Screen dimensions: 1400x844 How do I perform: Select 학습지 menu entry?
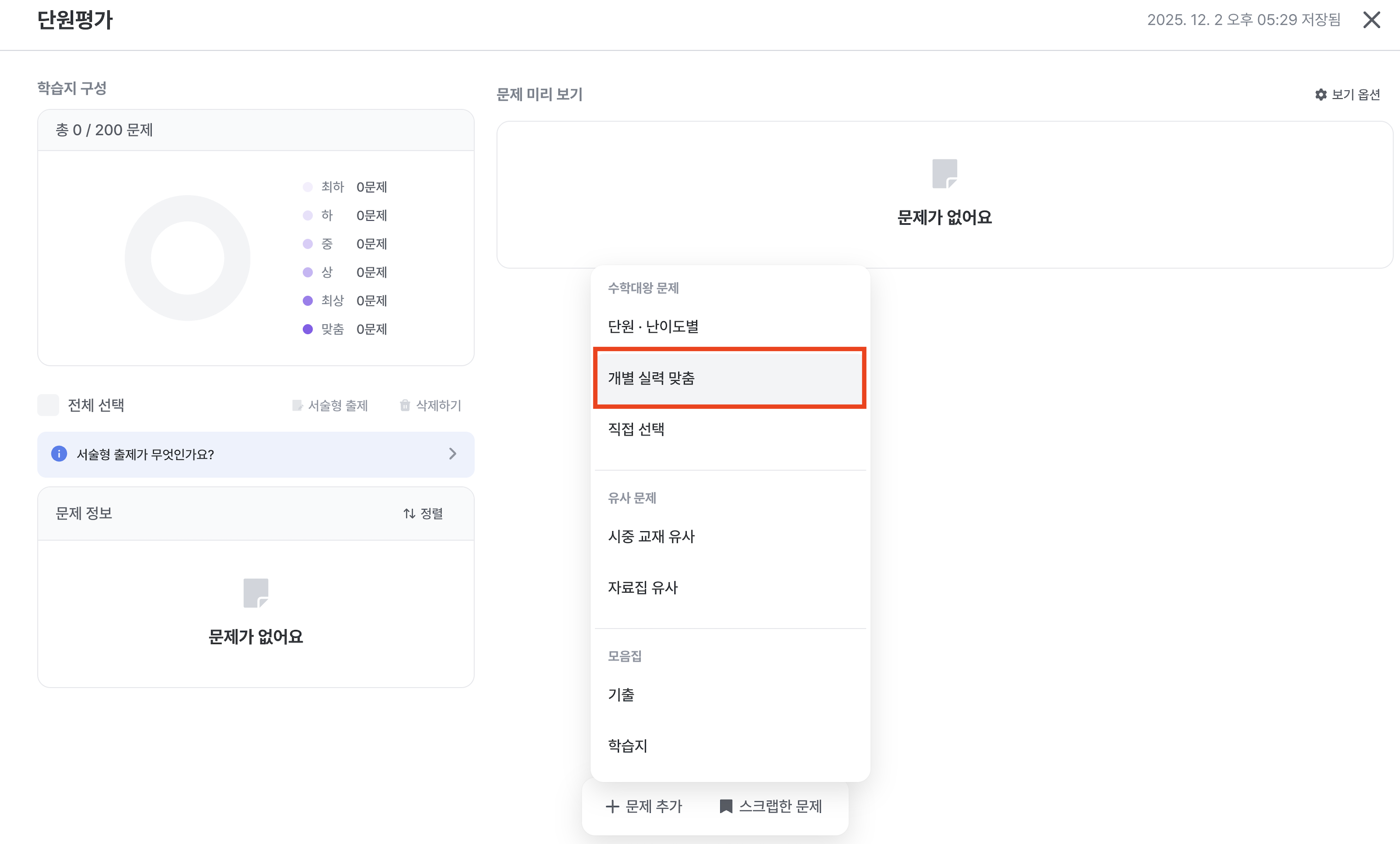627,746
